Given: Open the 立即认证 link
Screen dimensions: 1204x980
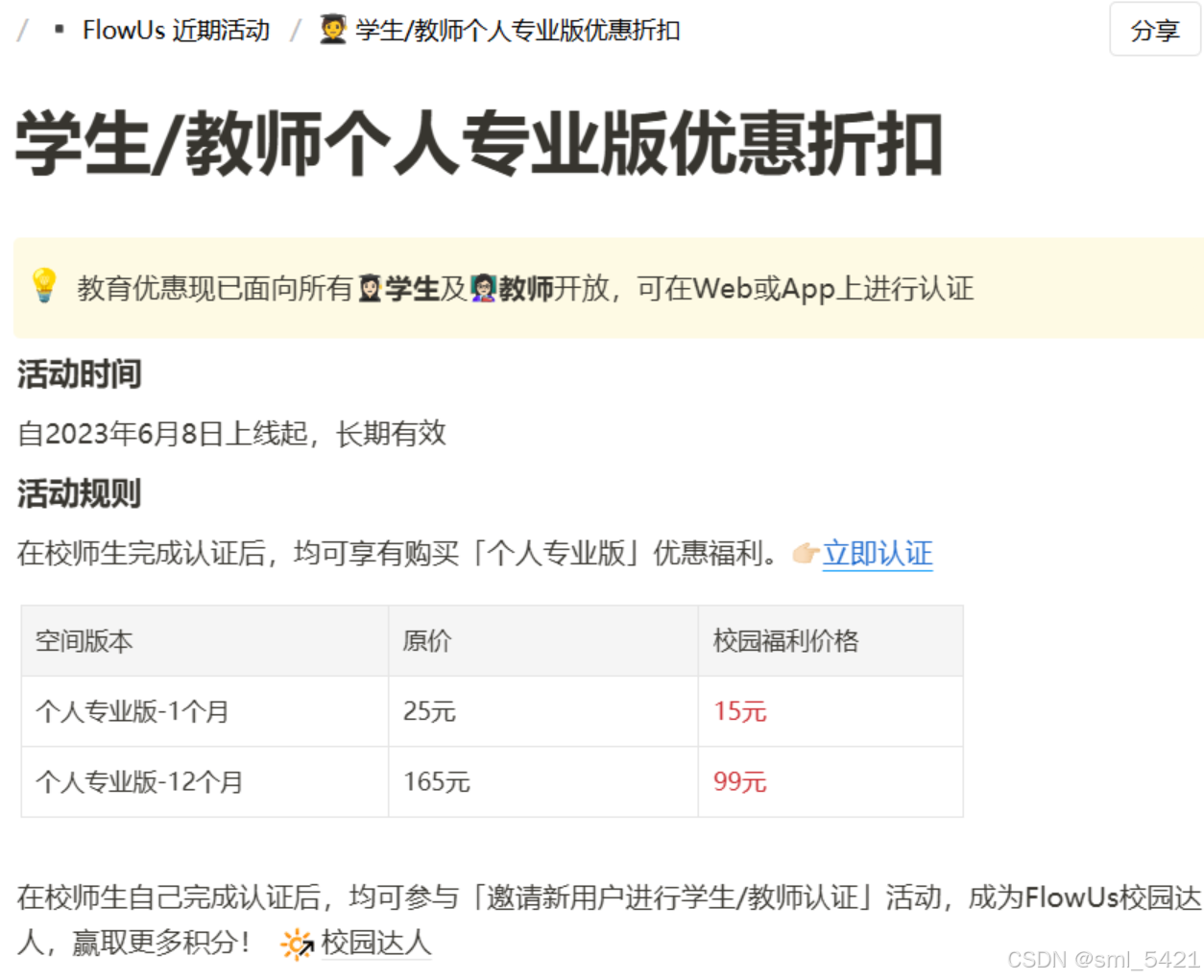Looking at the screenshot, I should [x=878, y=554].
